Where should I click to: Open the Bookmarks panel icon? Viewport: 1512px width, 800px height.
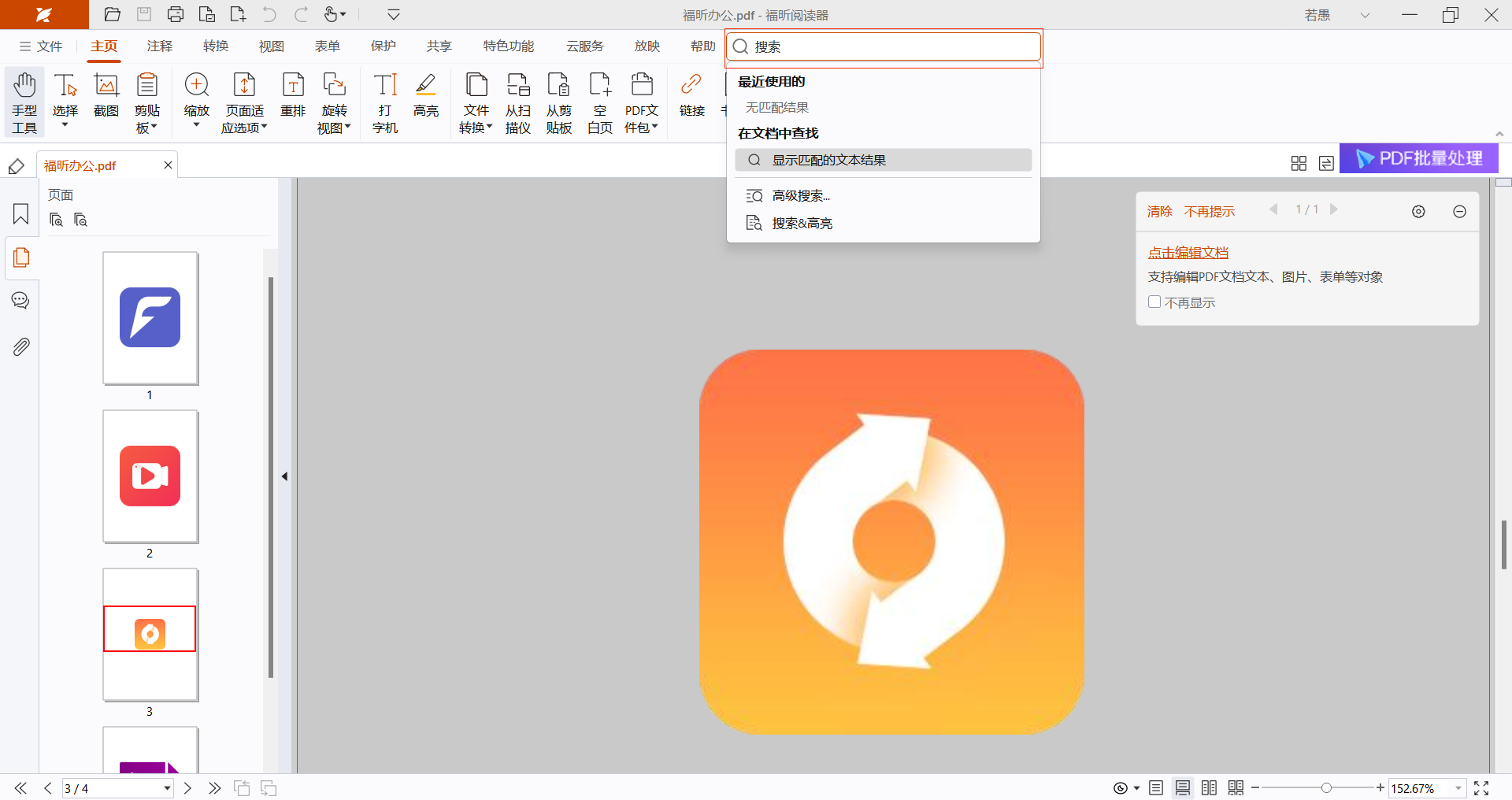coord(21,214)
